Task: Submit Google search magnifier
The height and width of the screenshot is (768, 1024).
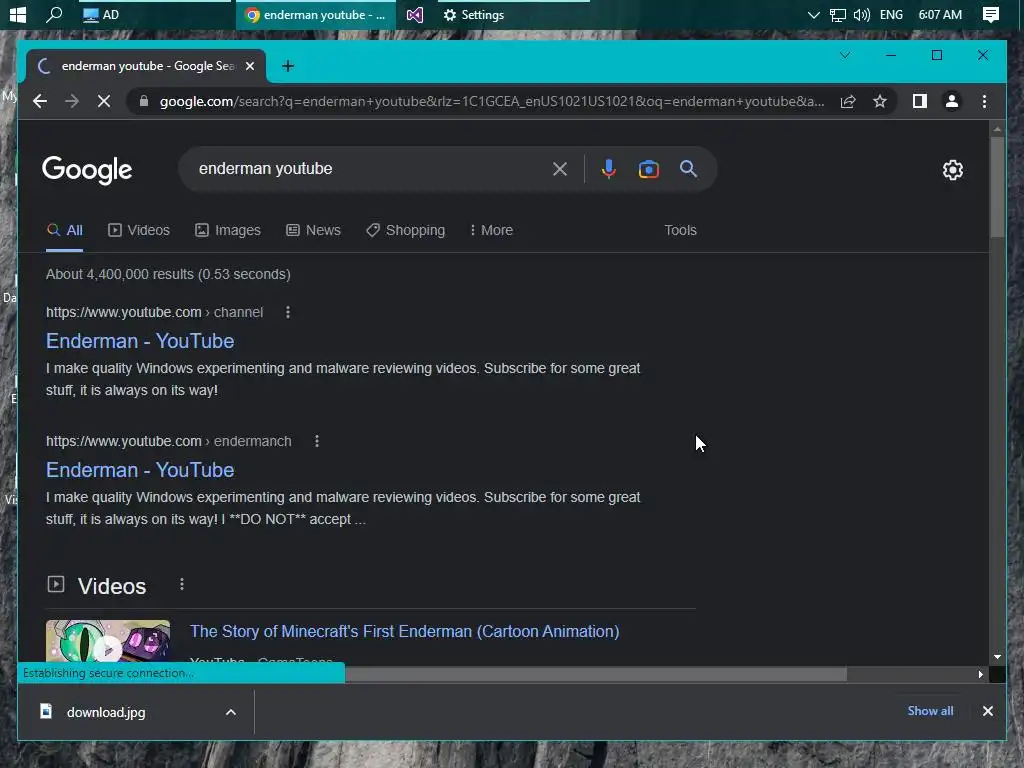Action: click(688, 169)
